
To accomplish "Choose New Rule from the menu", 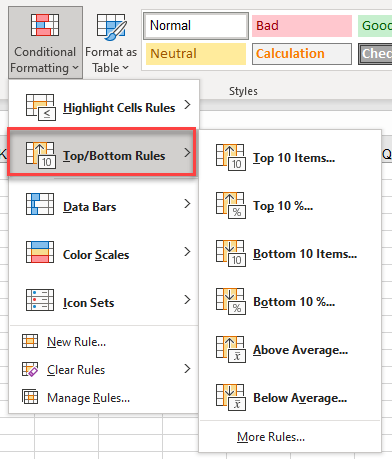I will click(x=104, y=342).
